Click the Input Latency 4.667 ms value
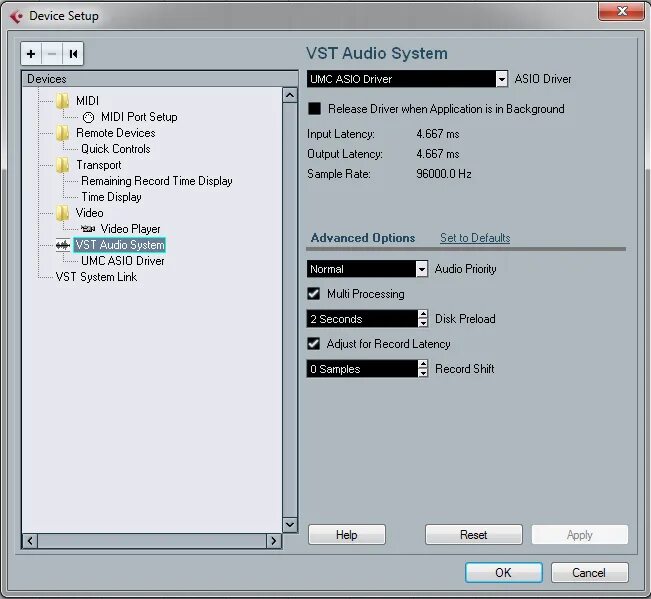Image resolution: width=651 pixels, height=599 pixels. 438,134
